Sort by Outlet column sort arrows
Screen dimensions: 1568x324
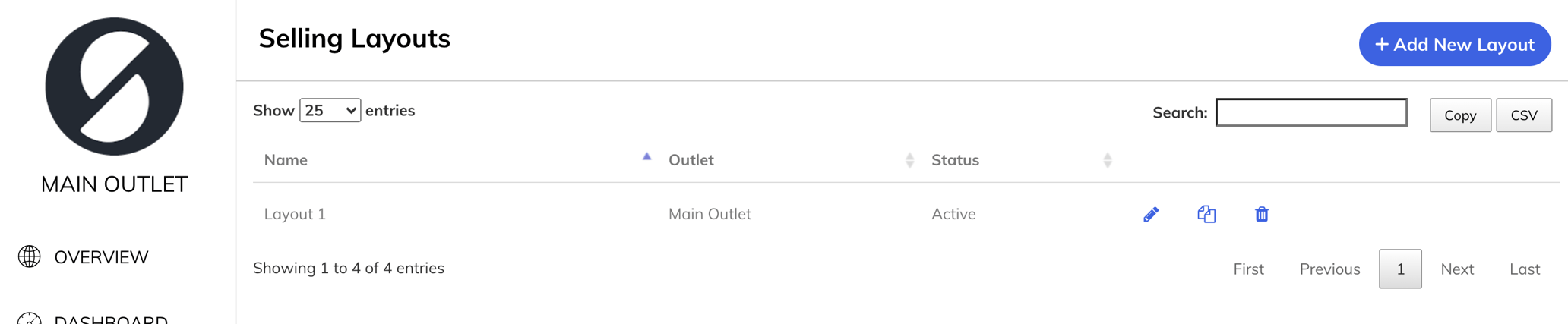point(909,160)
